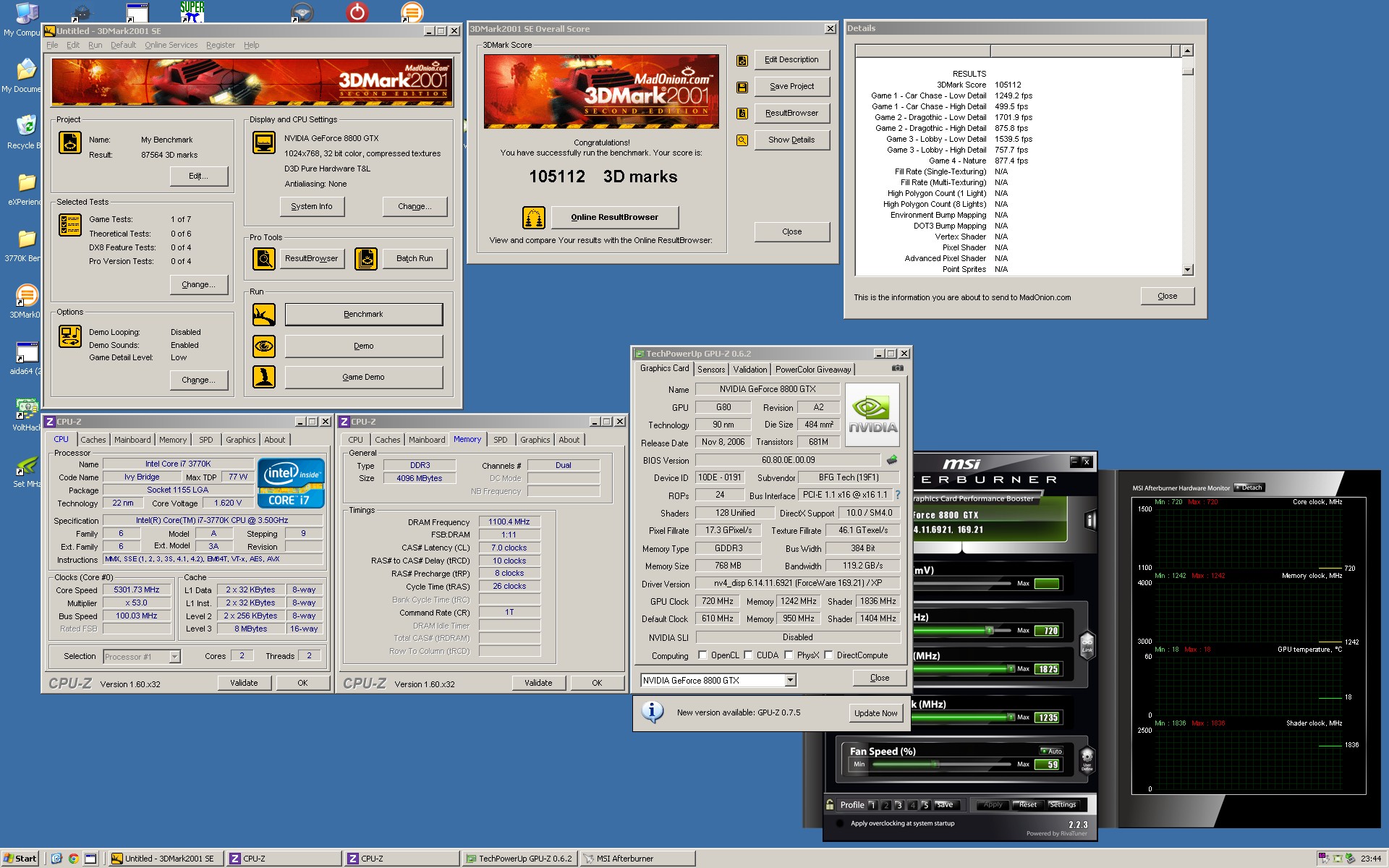The height and width of the screenshot is (868, 1389).
Task: Open Mainboard tab in left CPU-Z window
Action: [132, 440]
